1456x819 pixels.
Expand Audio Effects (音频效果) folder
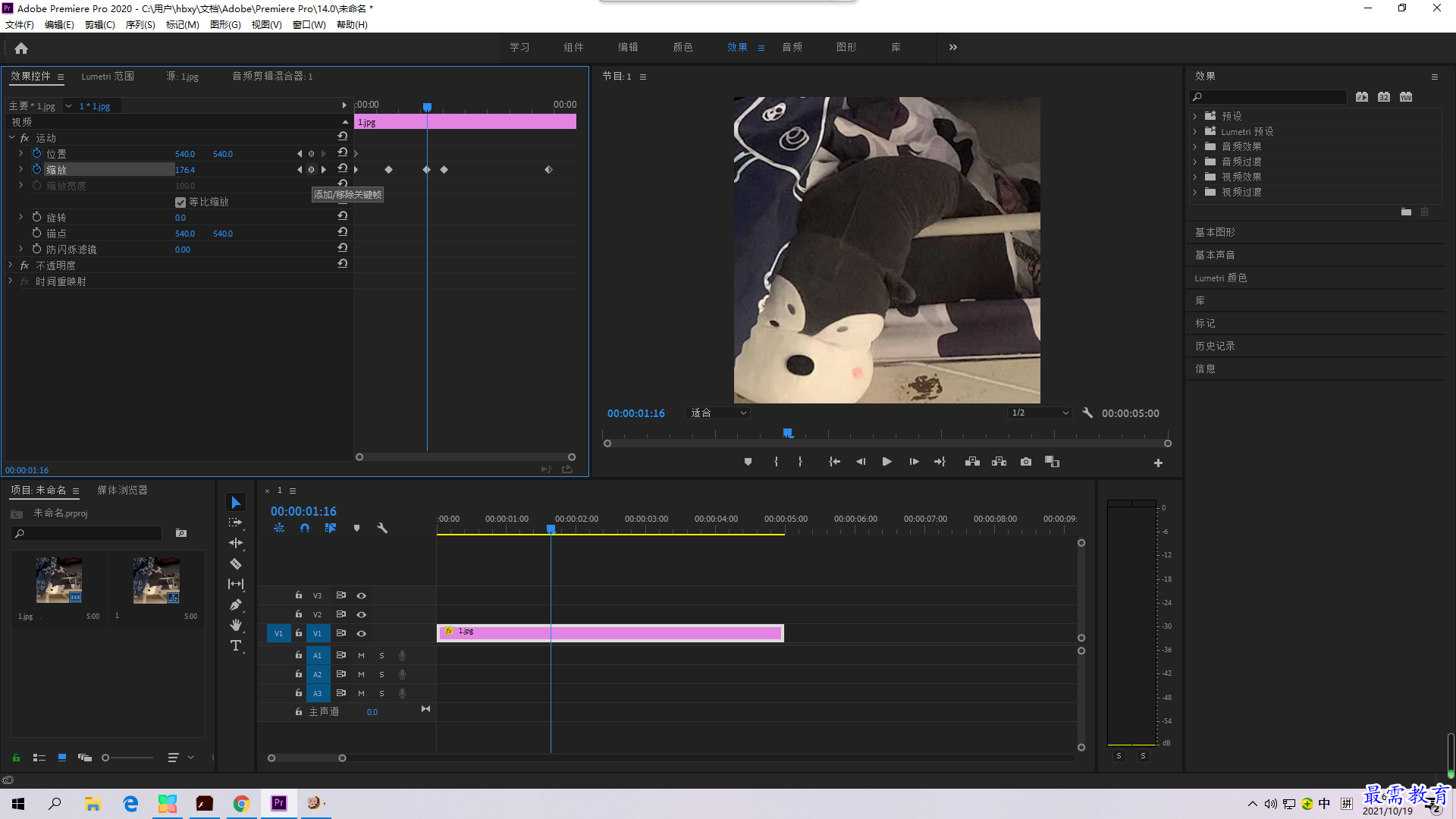(x=1195, y=146)
